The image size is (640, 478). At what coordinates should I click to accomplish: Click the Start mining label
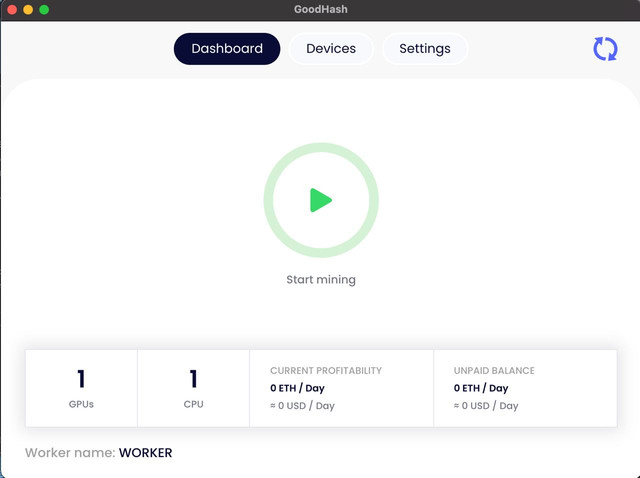(321, 280)
